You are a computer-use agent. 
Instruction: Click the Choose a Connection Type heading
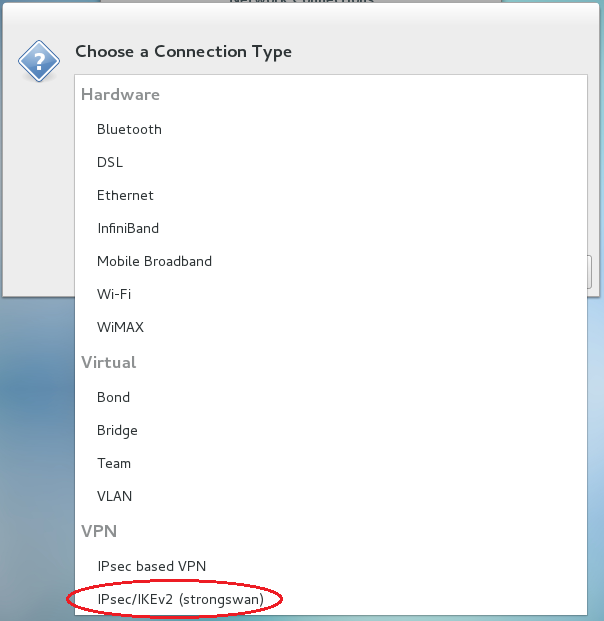[183, 52]
